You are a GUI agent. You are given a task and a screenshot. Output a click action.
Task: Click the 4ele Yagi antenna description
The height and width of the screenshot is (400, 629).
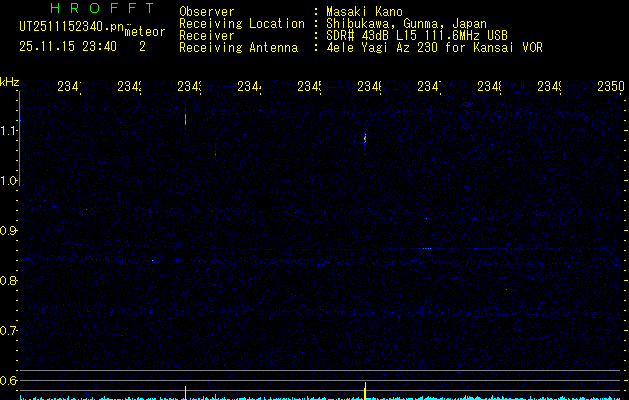click(x=434, y=47)
